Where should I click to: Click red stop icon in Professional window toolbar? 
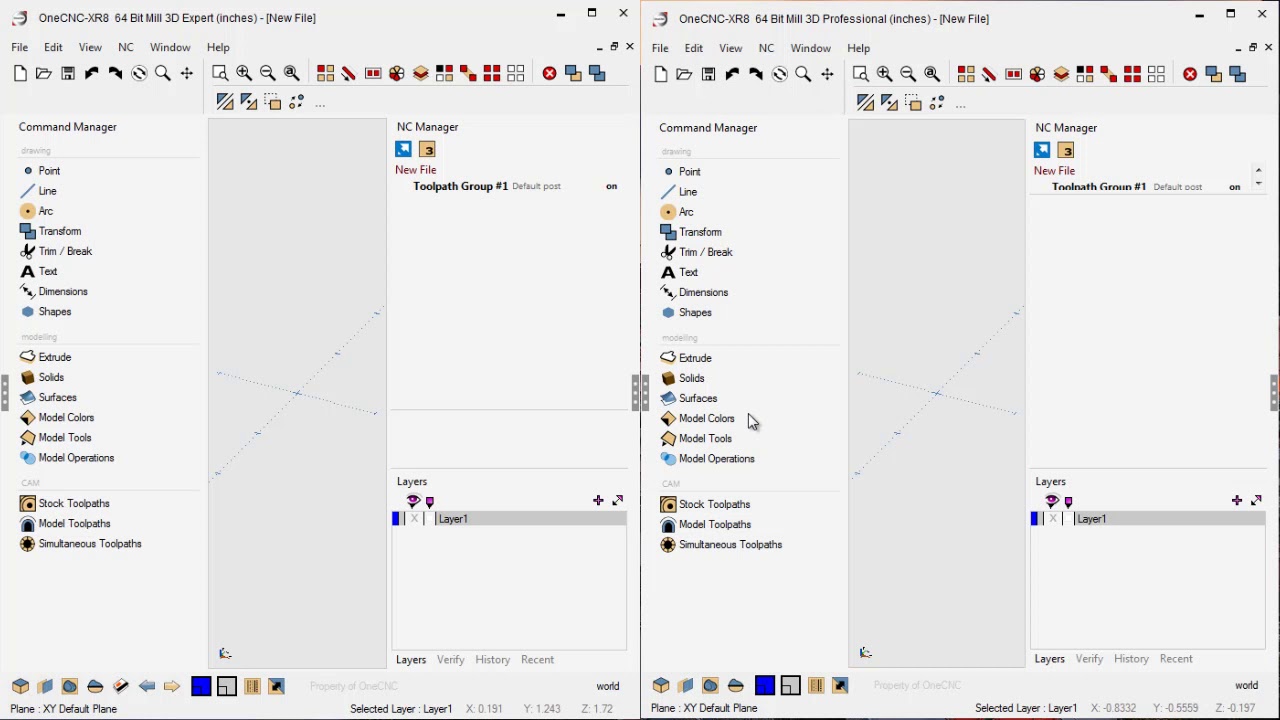coord(1189,74)
